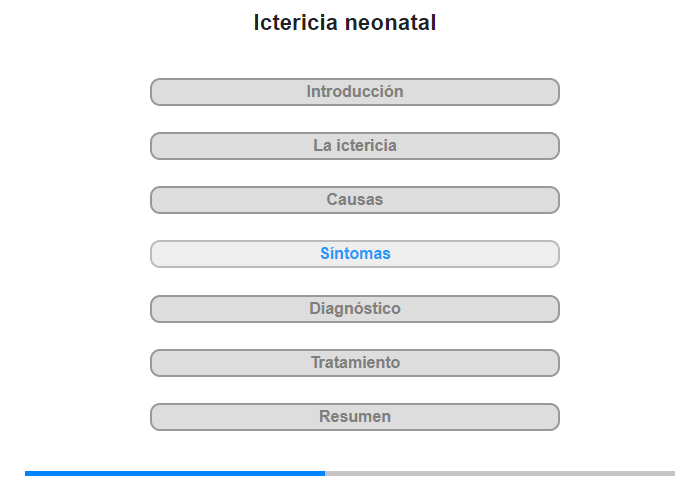Choose the Causas chapter entry

pyautogui.click(x=354, y=200)
